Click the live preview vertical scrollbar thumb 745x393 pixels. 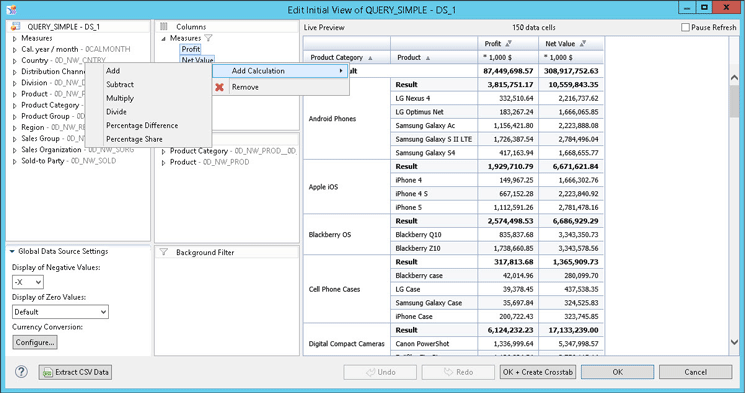[x=734, y=101]
